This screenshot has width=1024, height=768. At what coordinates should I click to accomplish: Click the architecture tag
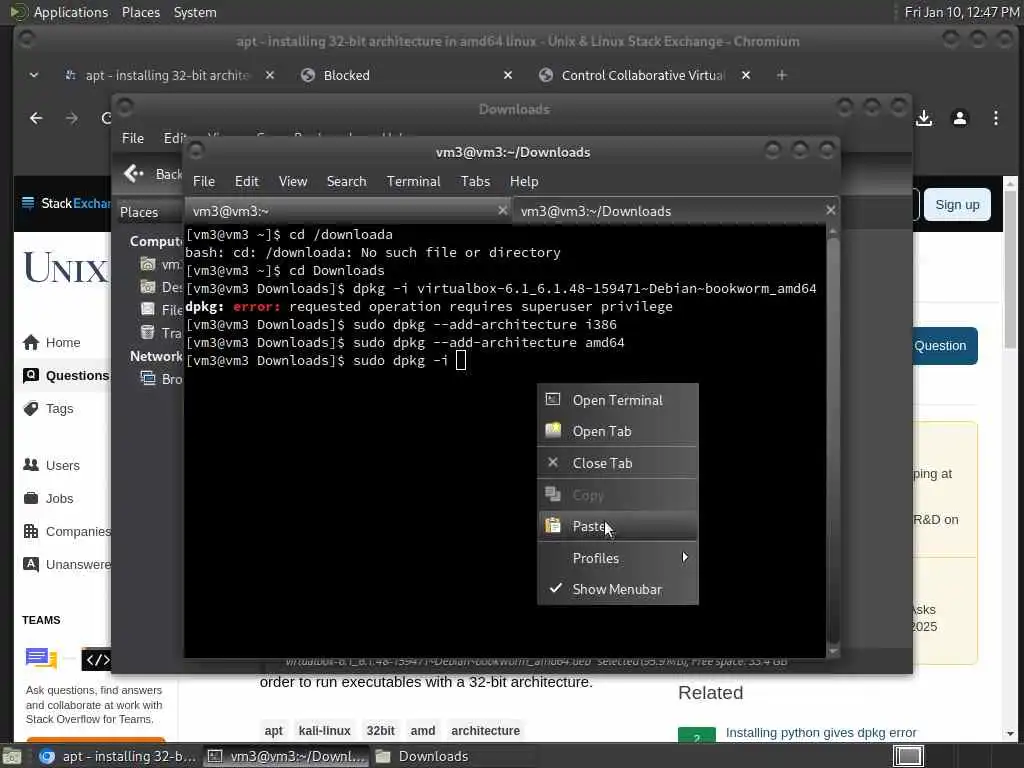click(x=485, y=731)
